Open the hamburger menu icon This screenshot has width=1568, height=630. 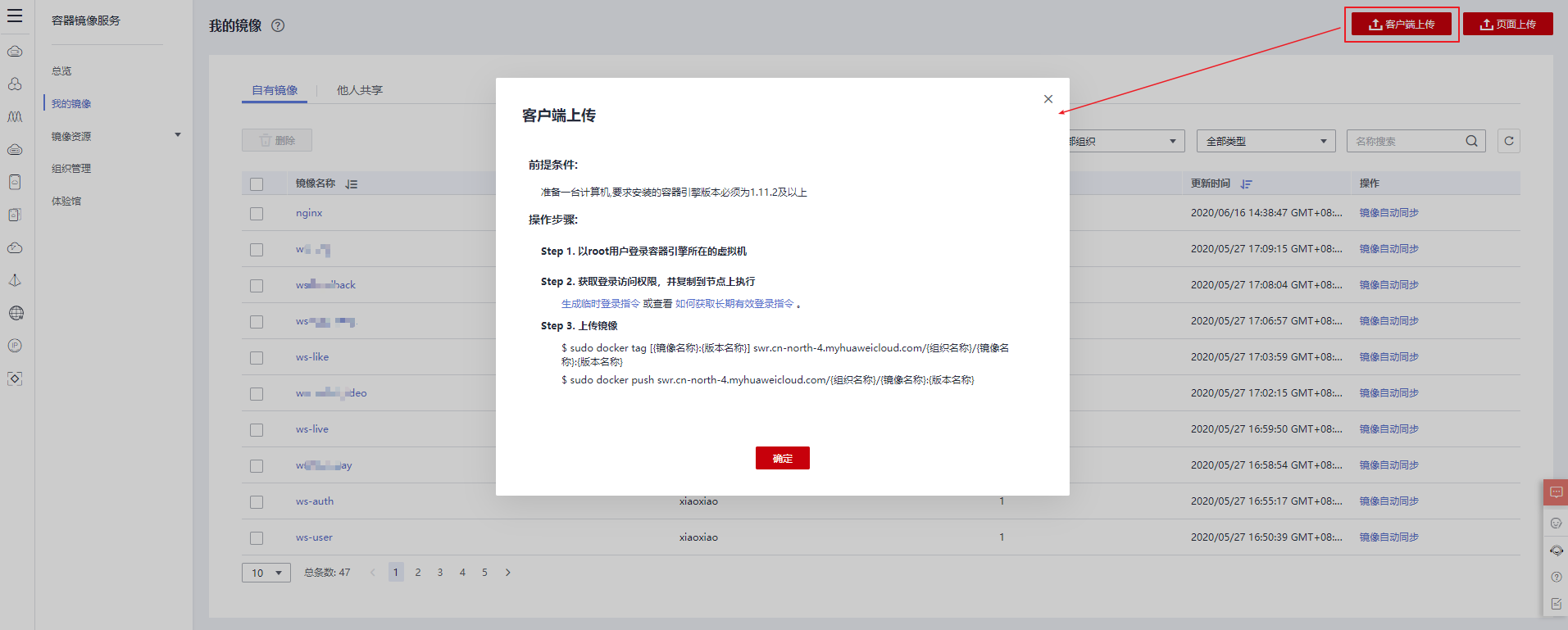[15, 16]
